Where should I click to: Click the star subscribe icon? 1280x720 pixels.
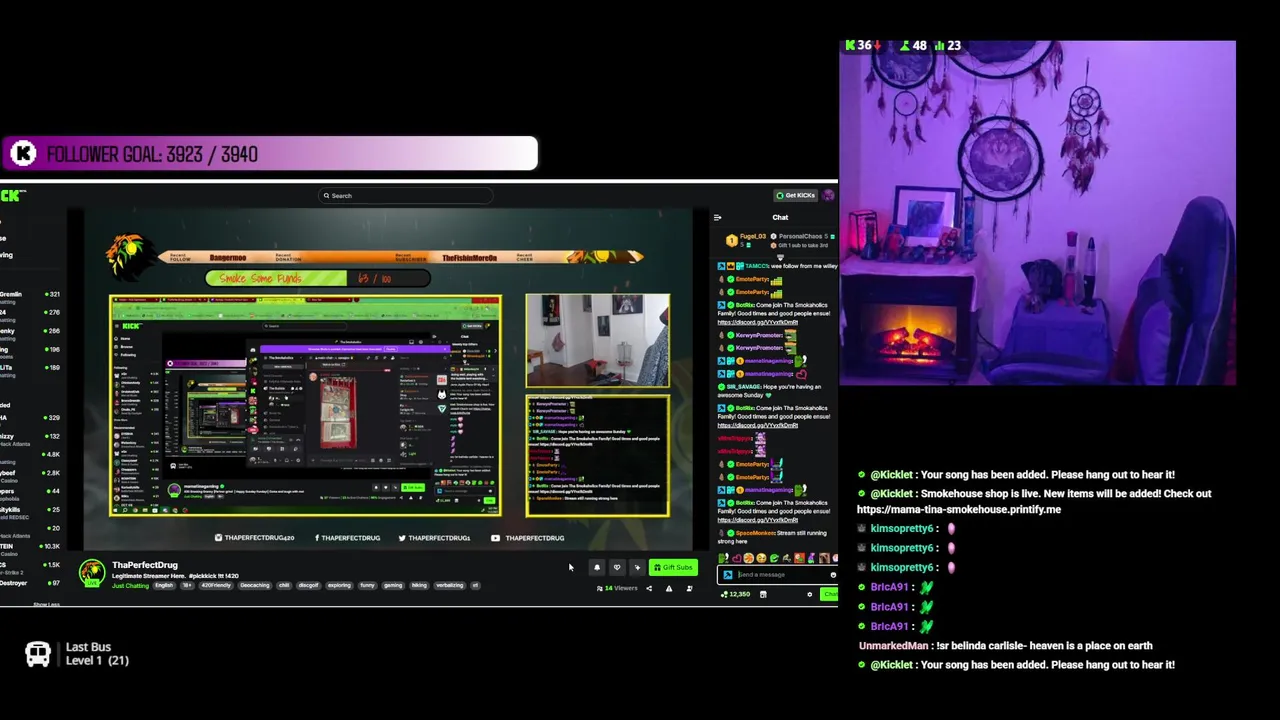pyautogui.click(x=637, y=567)
